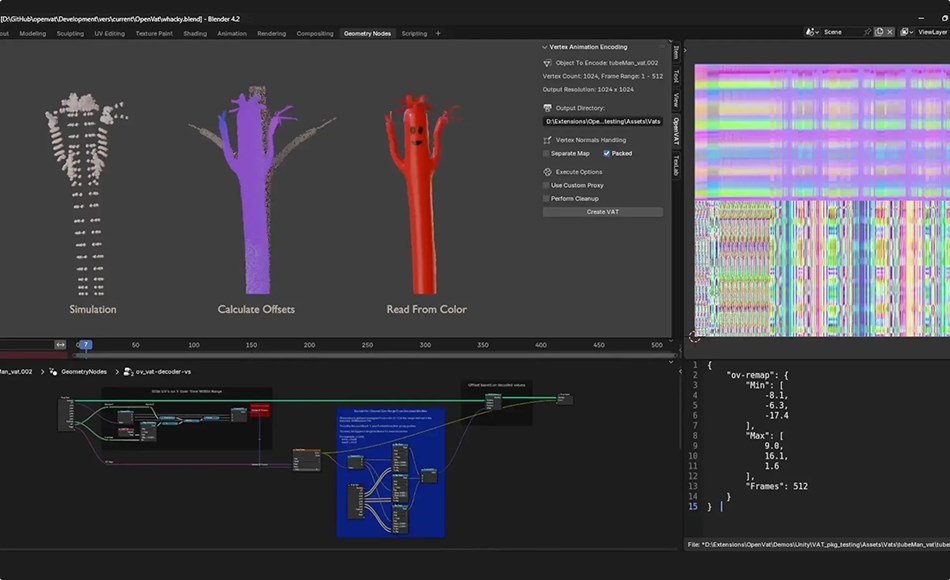
Task: Click the Execute Options icon
Action: (x=547, y=172)
